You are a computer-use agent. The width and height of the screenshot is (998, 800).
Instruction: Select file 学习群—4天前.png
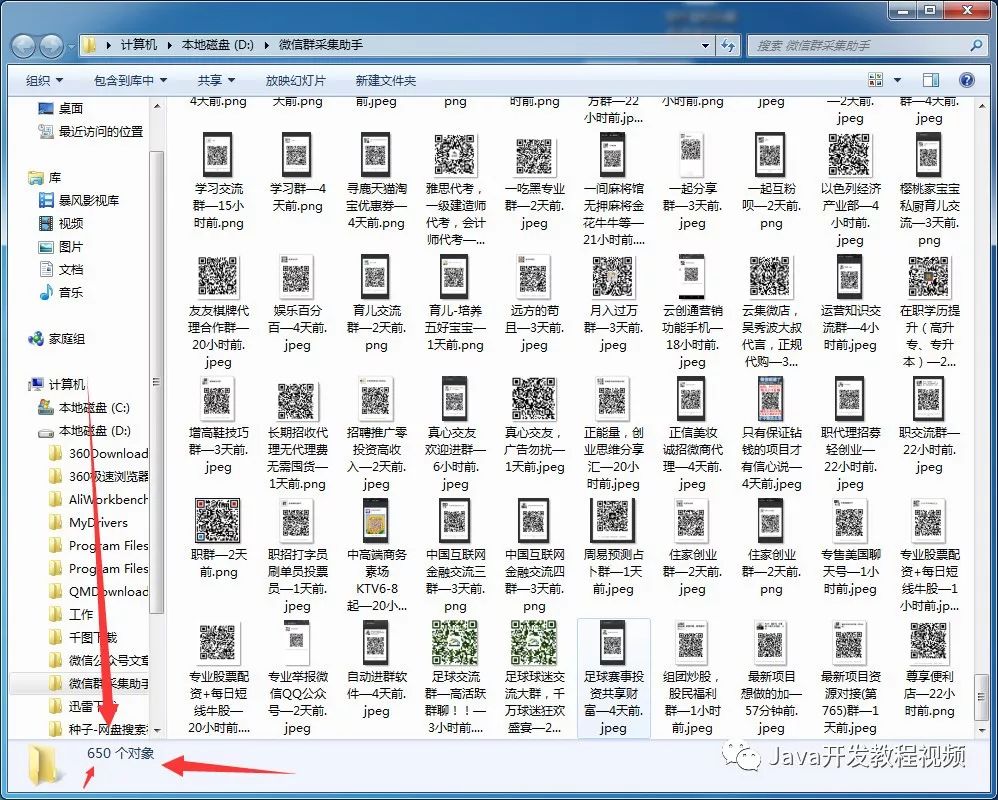point(297,172)
